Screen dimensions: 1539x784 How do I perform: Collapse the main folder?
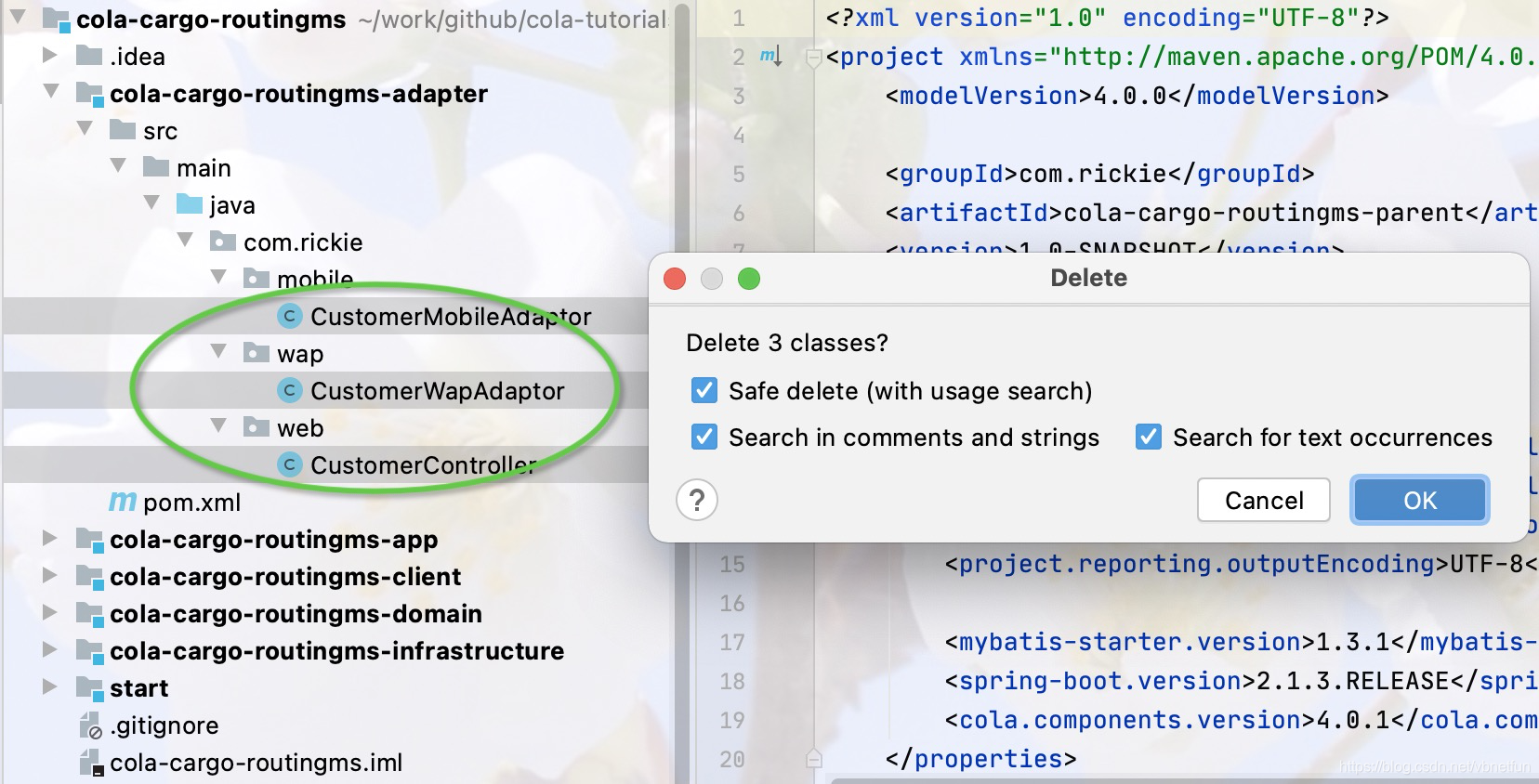click(x=118, y=166)
